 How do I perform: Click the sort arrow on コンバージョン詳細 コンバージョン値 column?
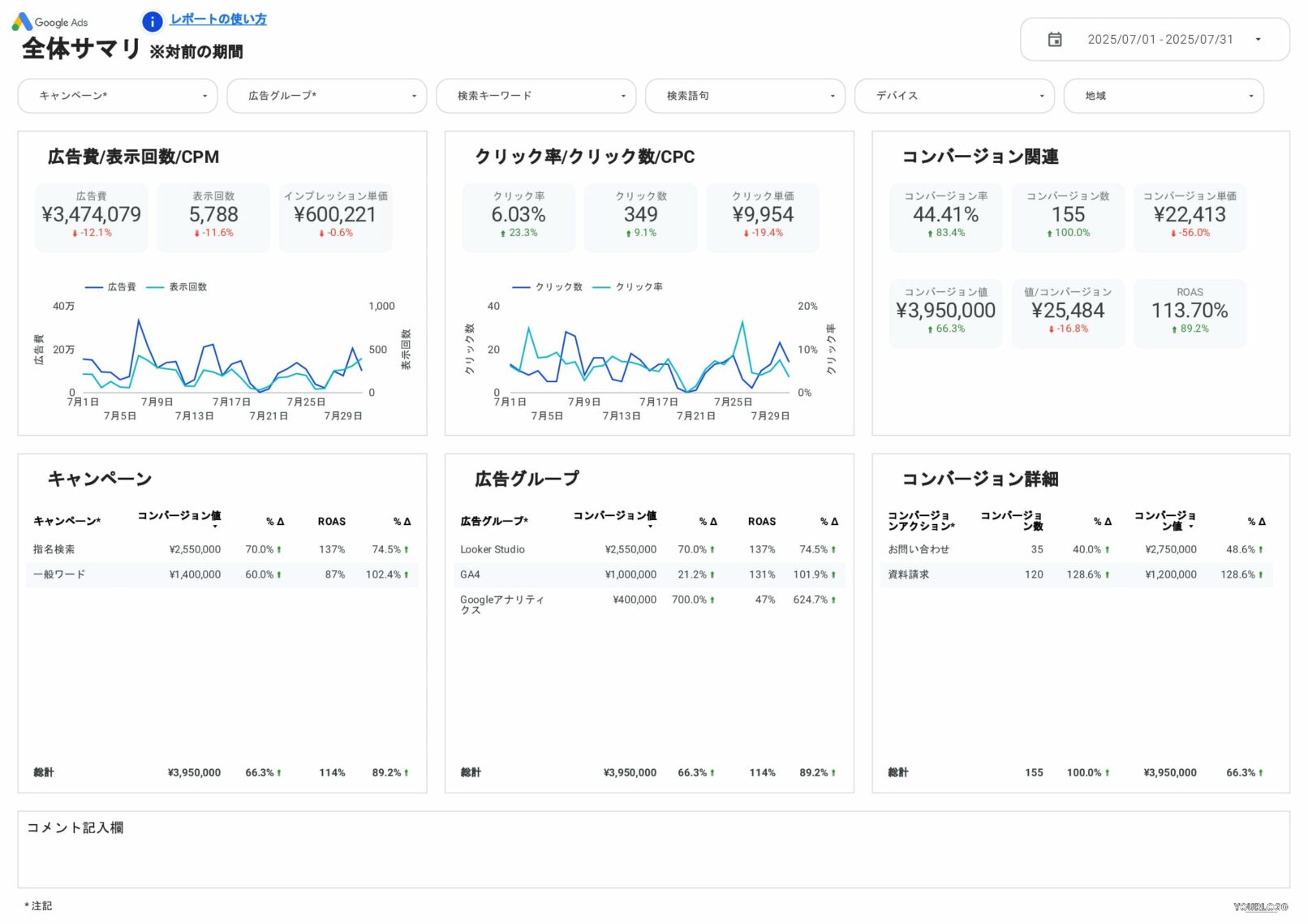coord(1190,526)
